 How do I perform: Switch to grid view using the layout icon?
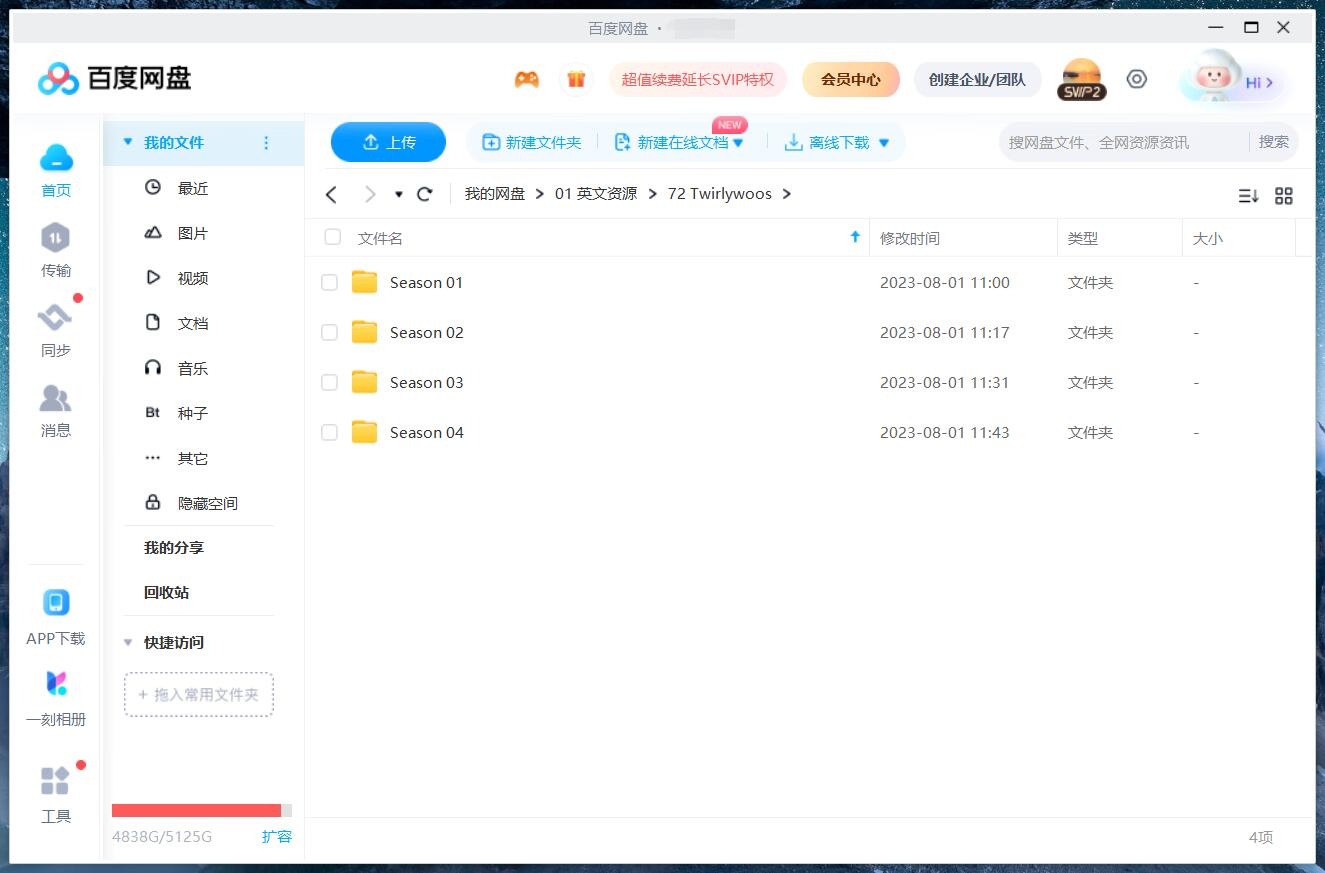click(1284, 196)
